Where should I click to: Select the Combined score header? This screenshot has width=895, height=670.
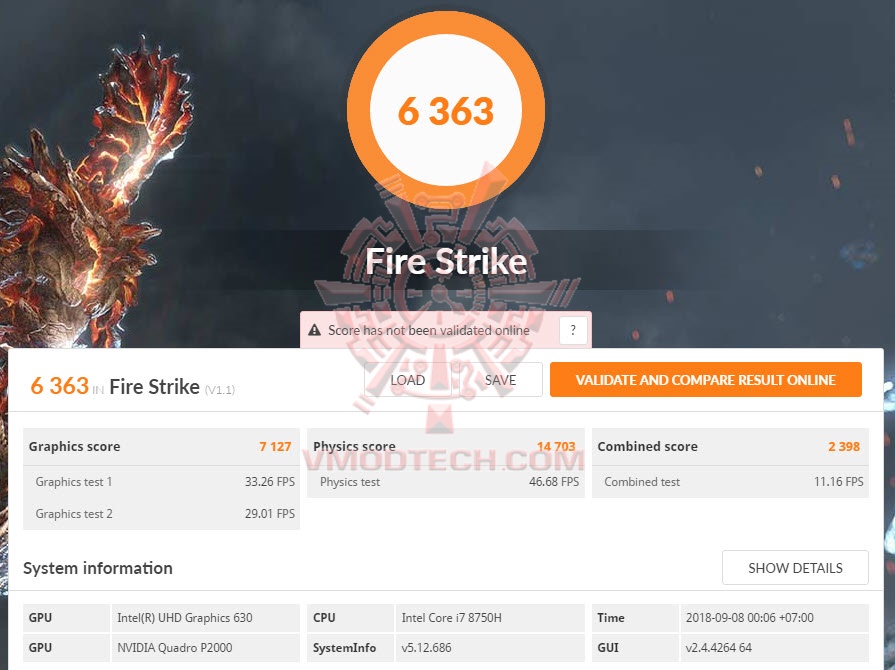[x=730, y=446]
